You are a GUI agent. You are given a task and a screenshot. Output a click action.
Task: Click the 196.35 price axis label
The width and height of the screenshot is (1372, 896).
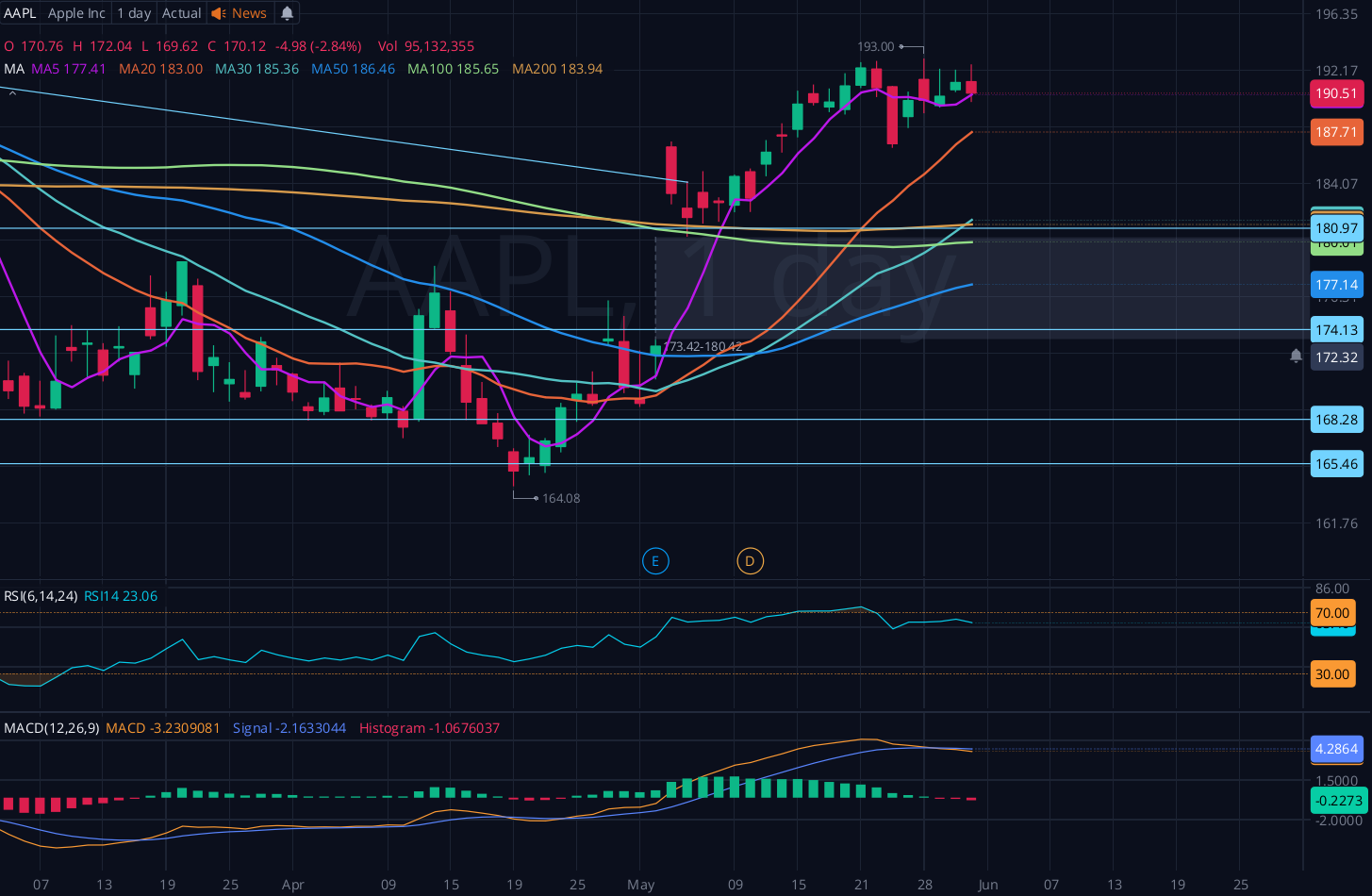click(x=1337, y=14)
